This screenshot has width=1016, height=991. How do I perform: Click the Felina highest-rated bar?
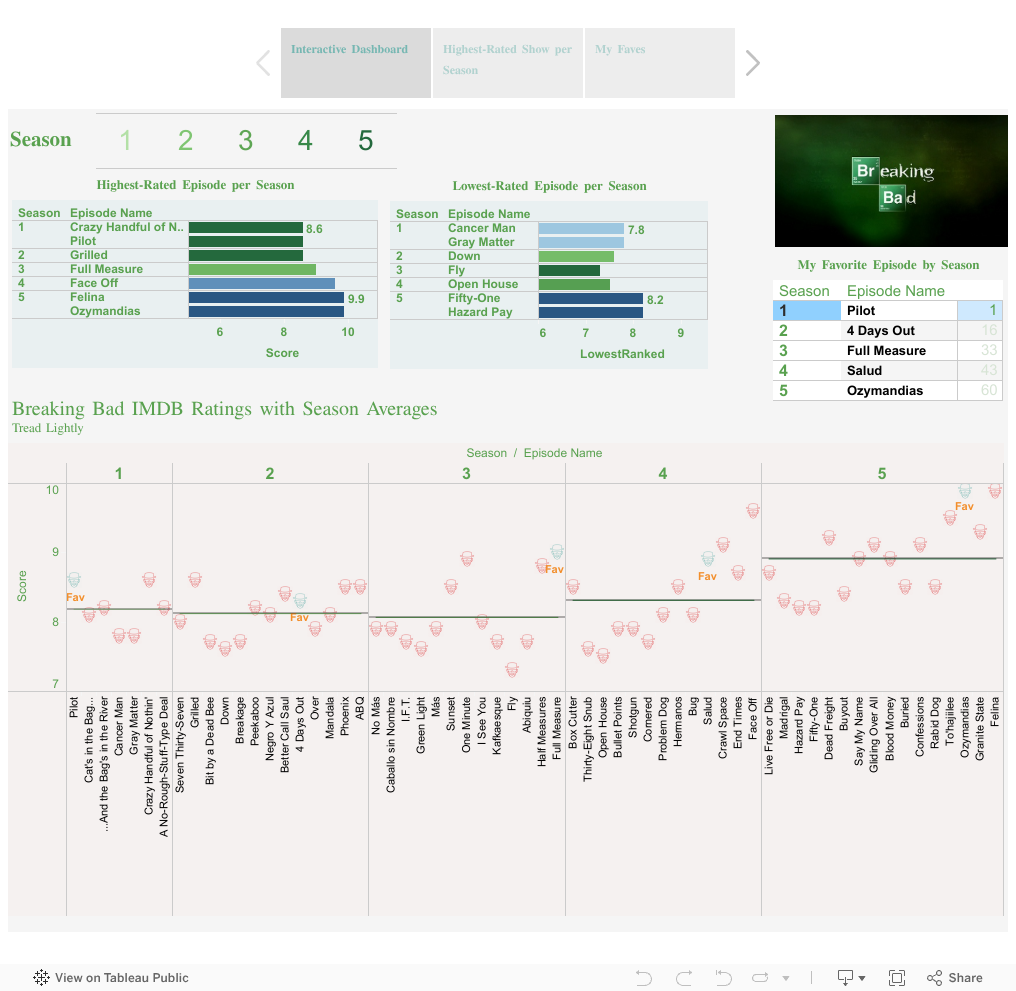click(x=266, y=297)
